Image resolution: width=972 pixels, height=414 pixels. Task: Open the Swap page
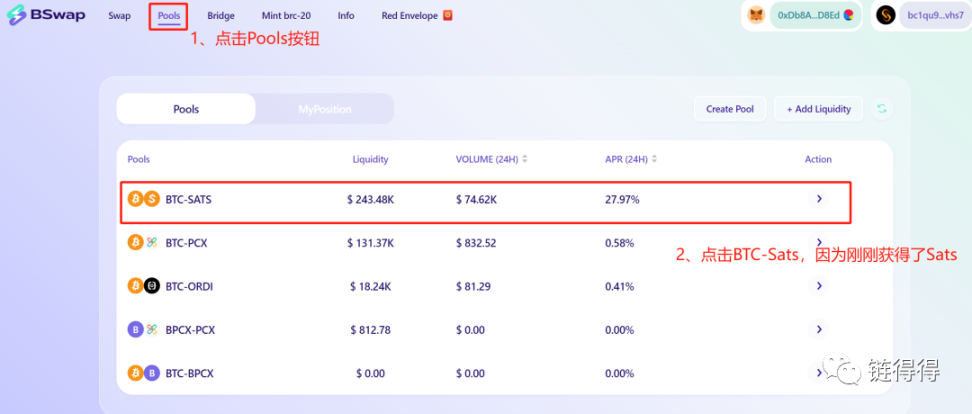click(x=120, y=15)
